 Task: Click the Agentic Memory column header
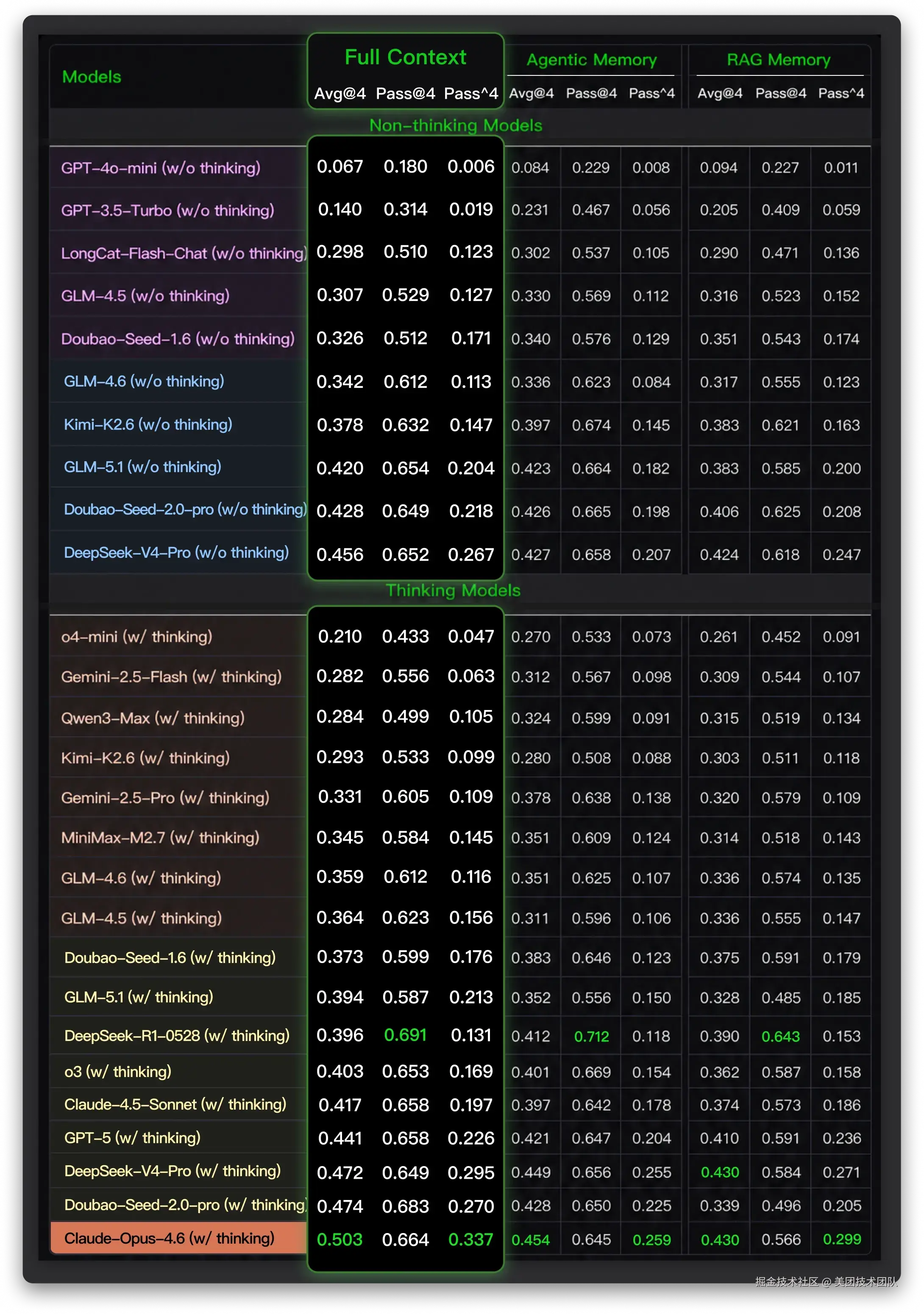592,59
